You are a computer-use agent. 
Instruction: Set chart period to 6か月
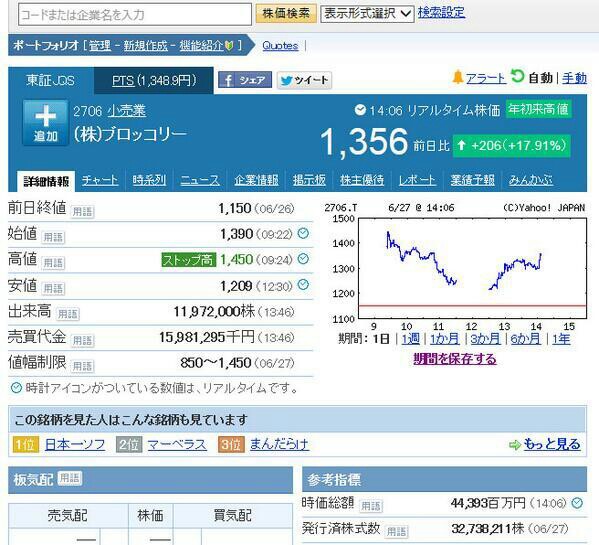pos(526,339)
